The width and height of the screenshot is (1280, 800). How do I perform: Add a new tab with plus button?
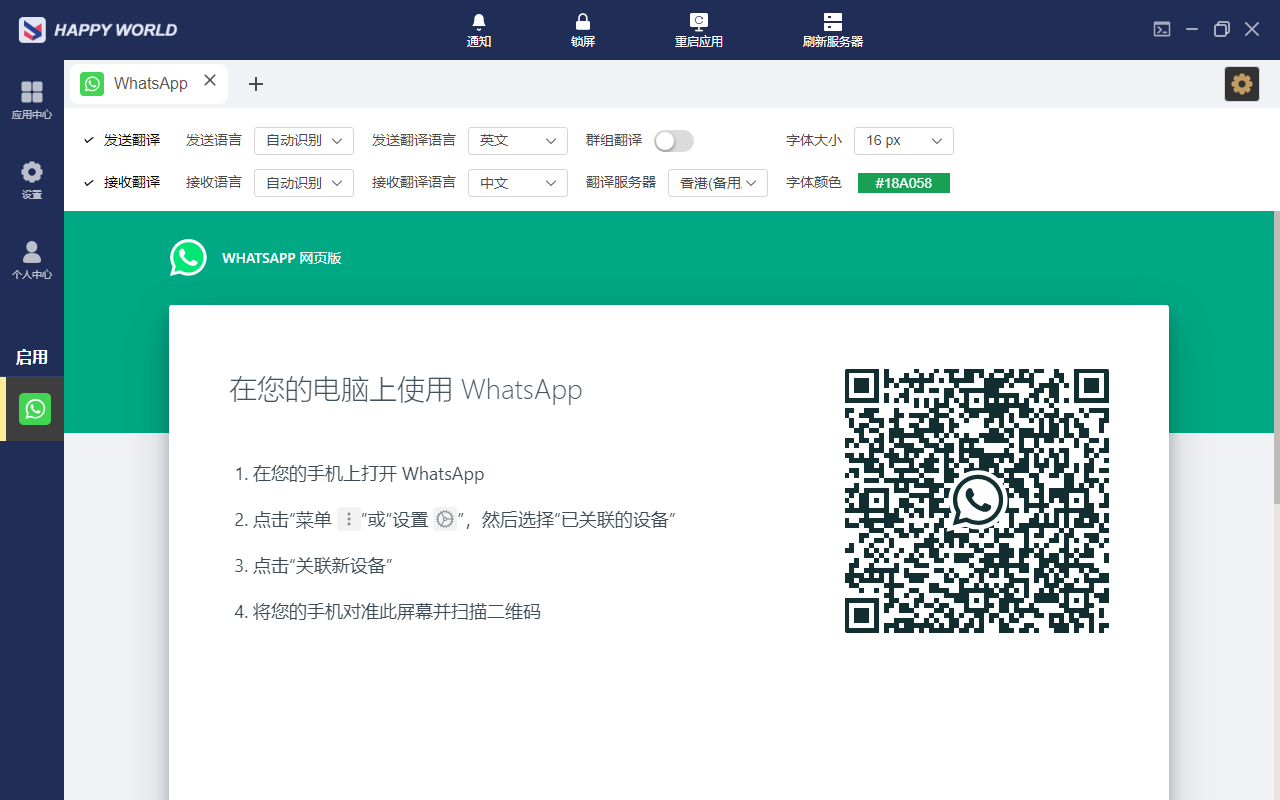pos(256,84)
